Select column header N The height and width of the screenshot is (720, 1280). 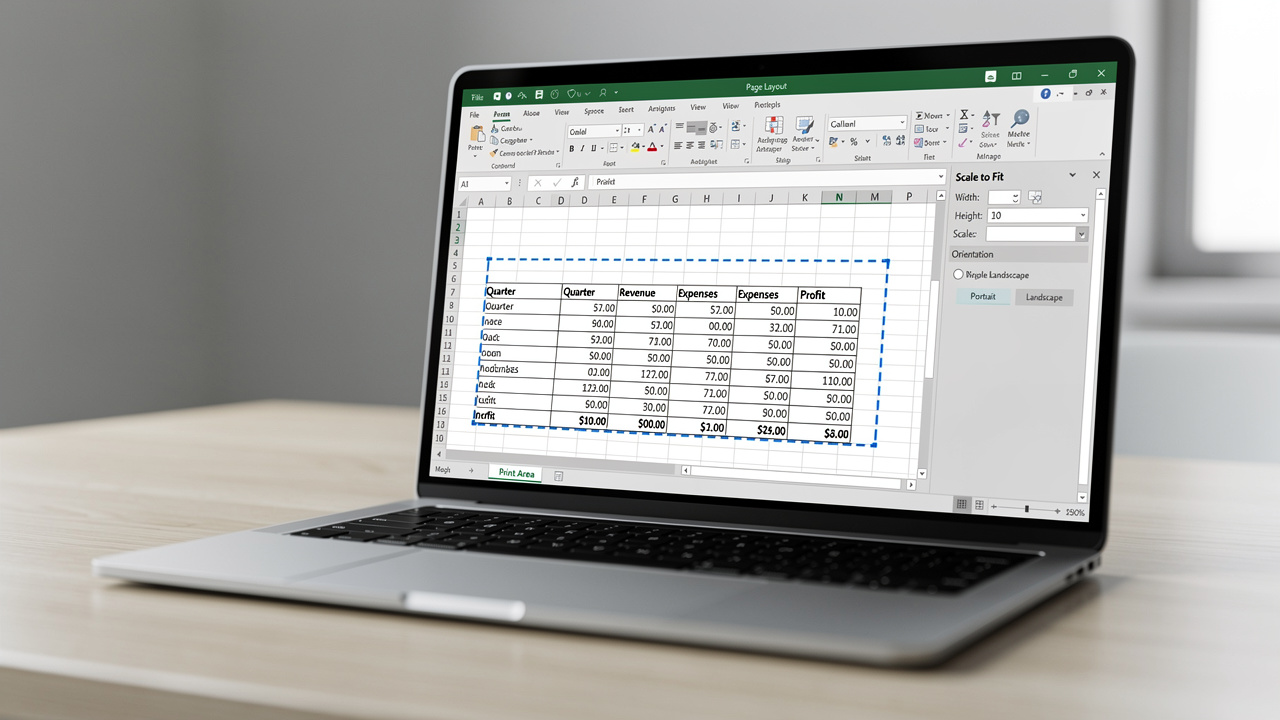(x=838, y=197)
